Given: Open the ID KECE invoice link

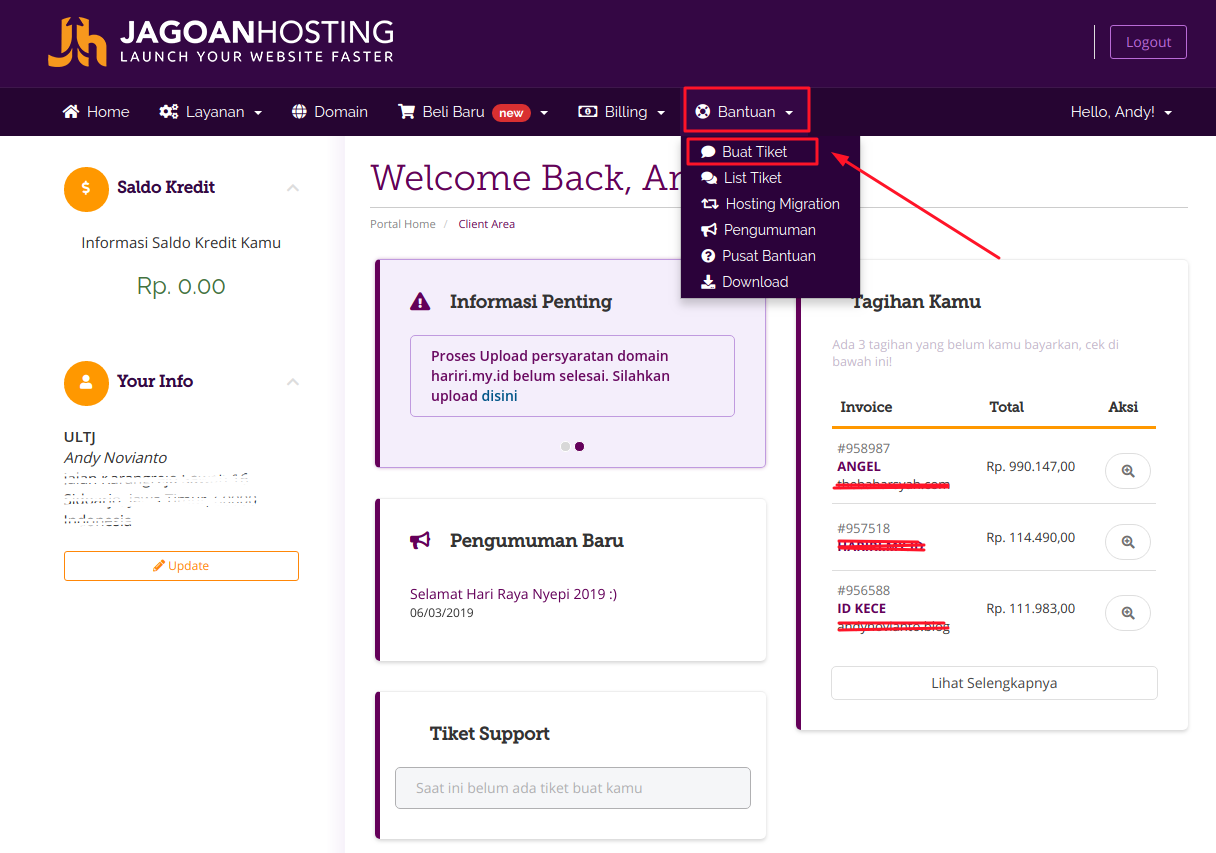Looking at the screenshot, I should (862, 609).
